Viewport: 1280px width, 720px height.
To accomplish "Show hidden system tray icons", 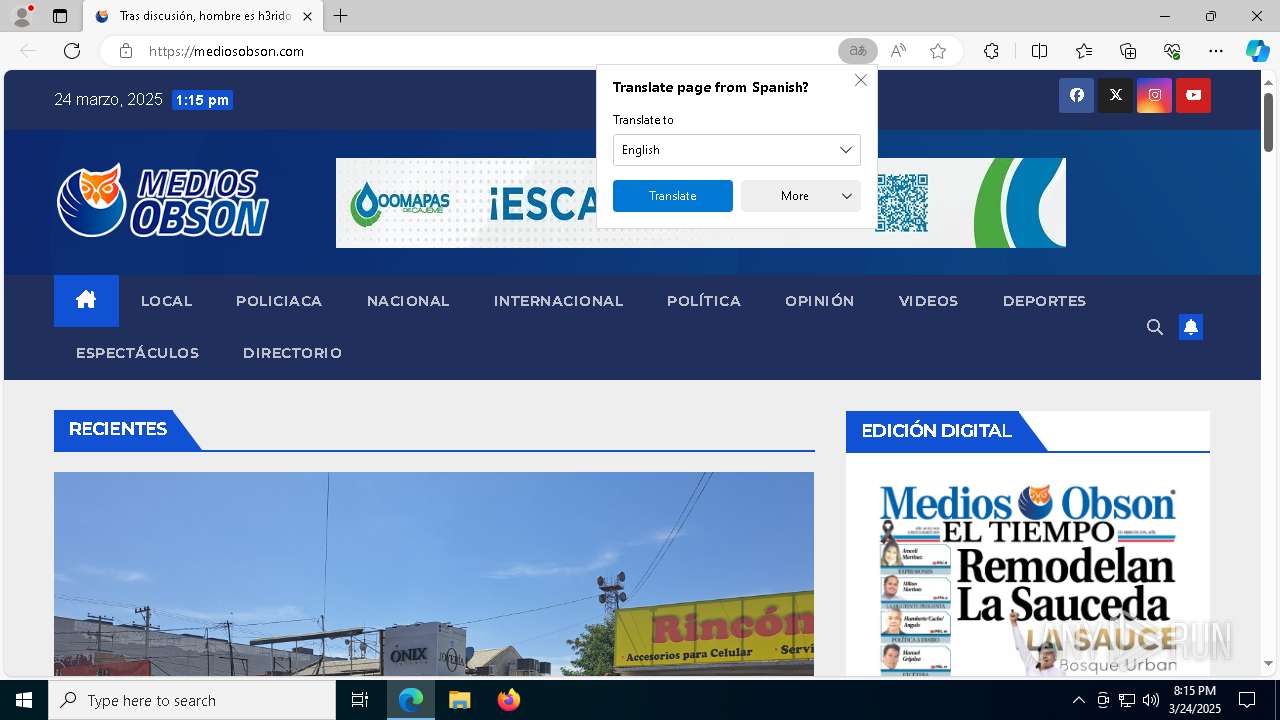I will click(1078, 700).
